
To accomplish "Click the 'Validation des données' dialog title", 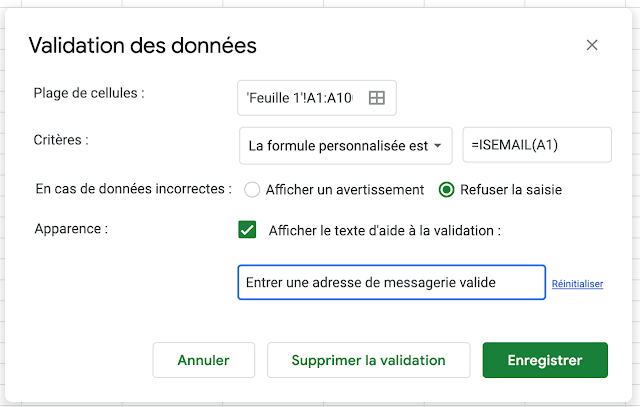I will pyautogui.click(x=143, y=45).
